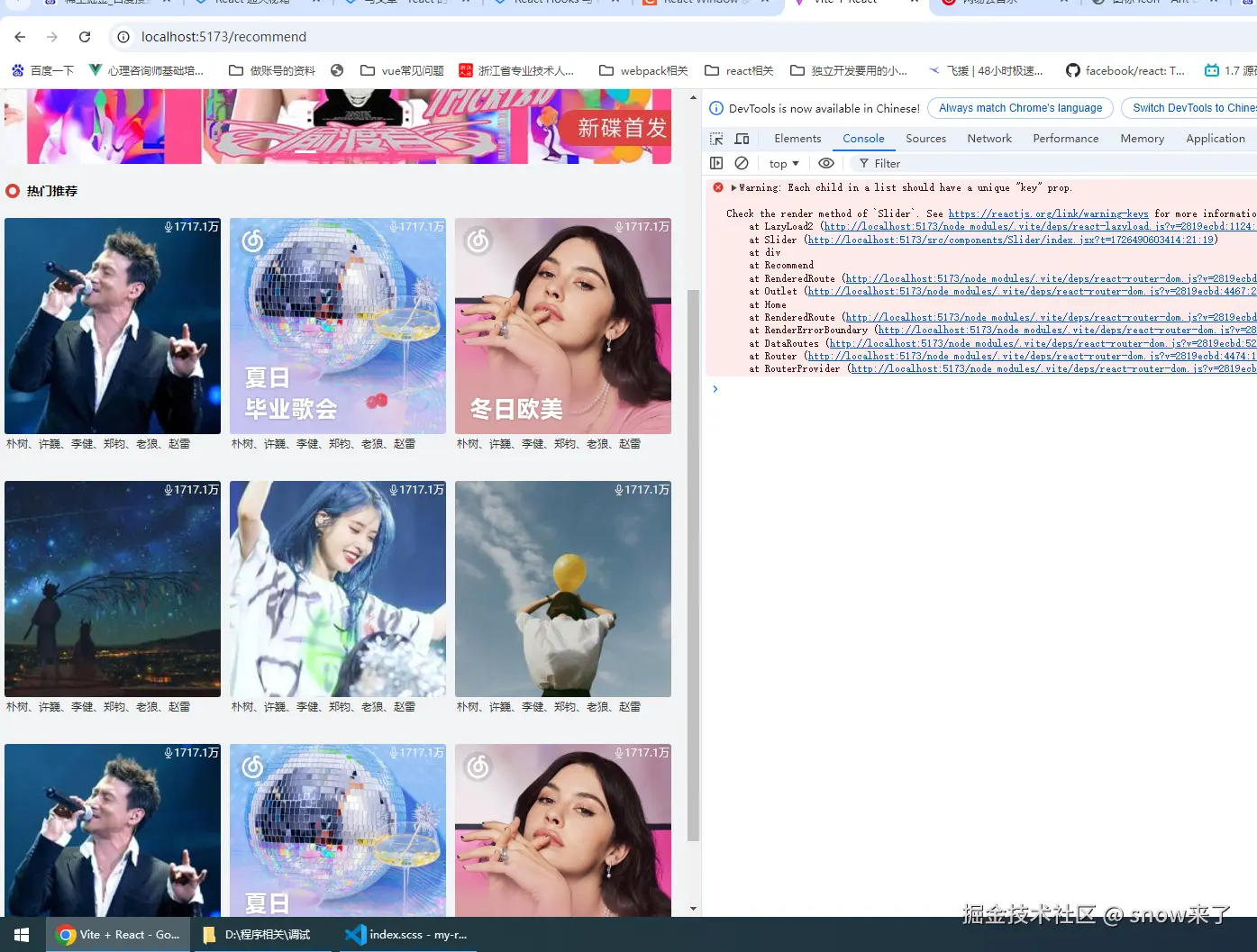The height and width of the screenshot is (952, 1257).
Task: Open the 'top' execution context dropdown
Action: [x=783, y=163]
